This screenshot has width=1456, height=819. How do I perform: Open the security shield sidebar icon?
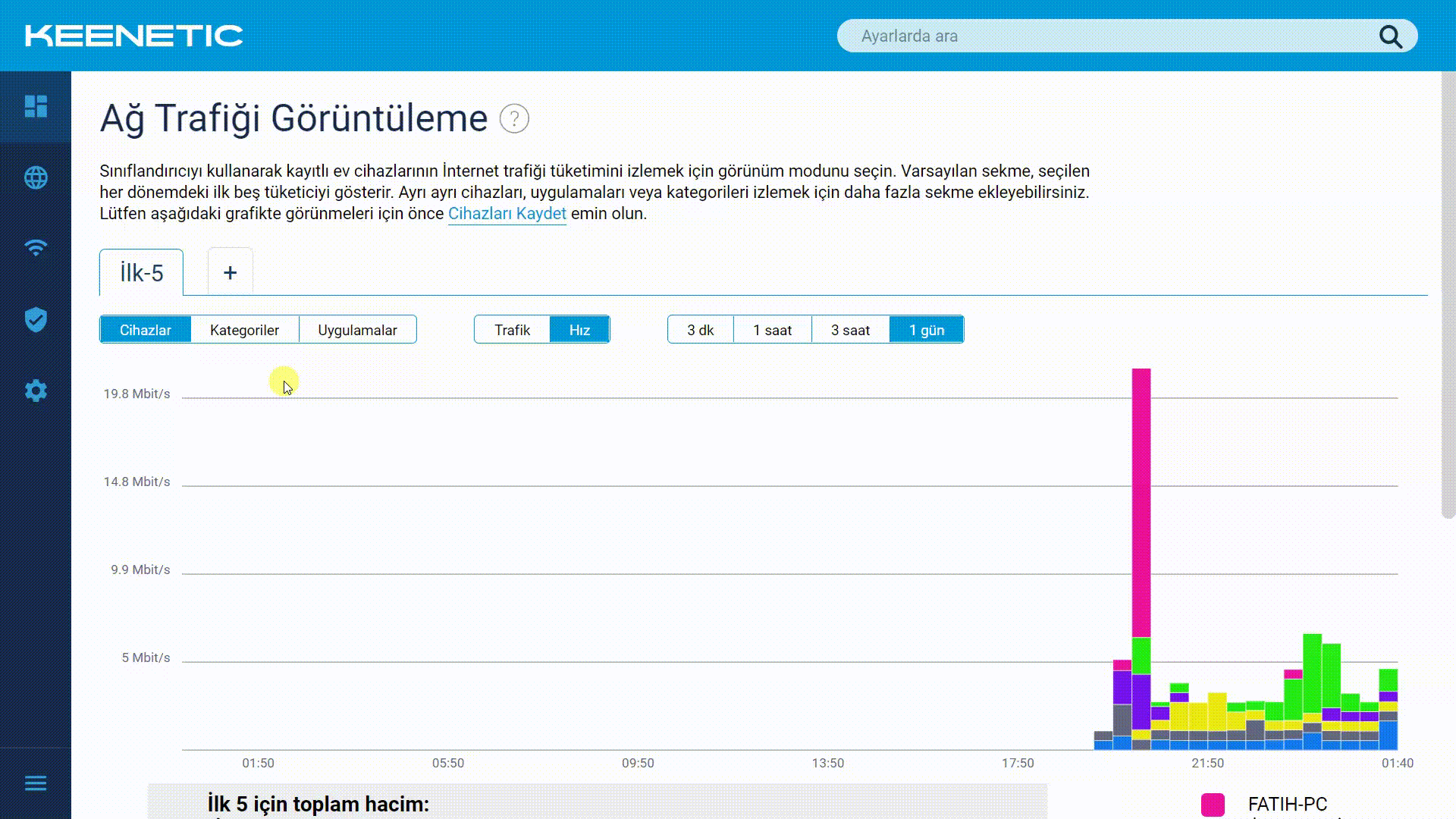point(36,320)
